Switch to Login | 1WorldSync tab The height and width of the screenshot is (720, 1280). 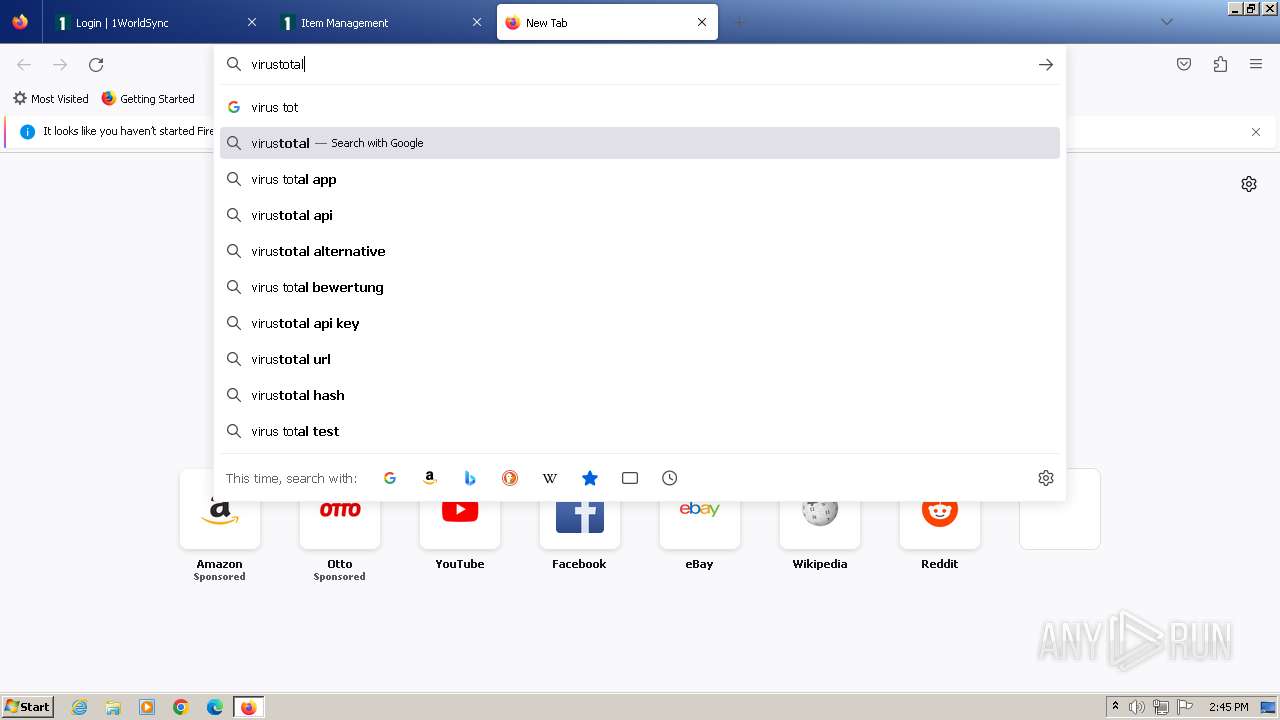(x=157, y=22)
